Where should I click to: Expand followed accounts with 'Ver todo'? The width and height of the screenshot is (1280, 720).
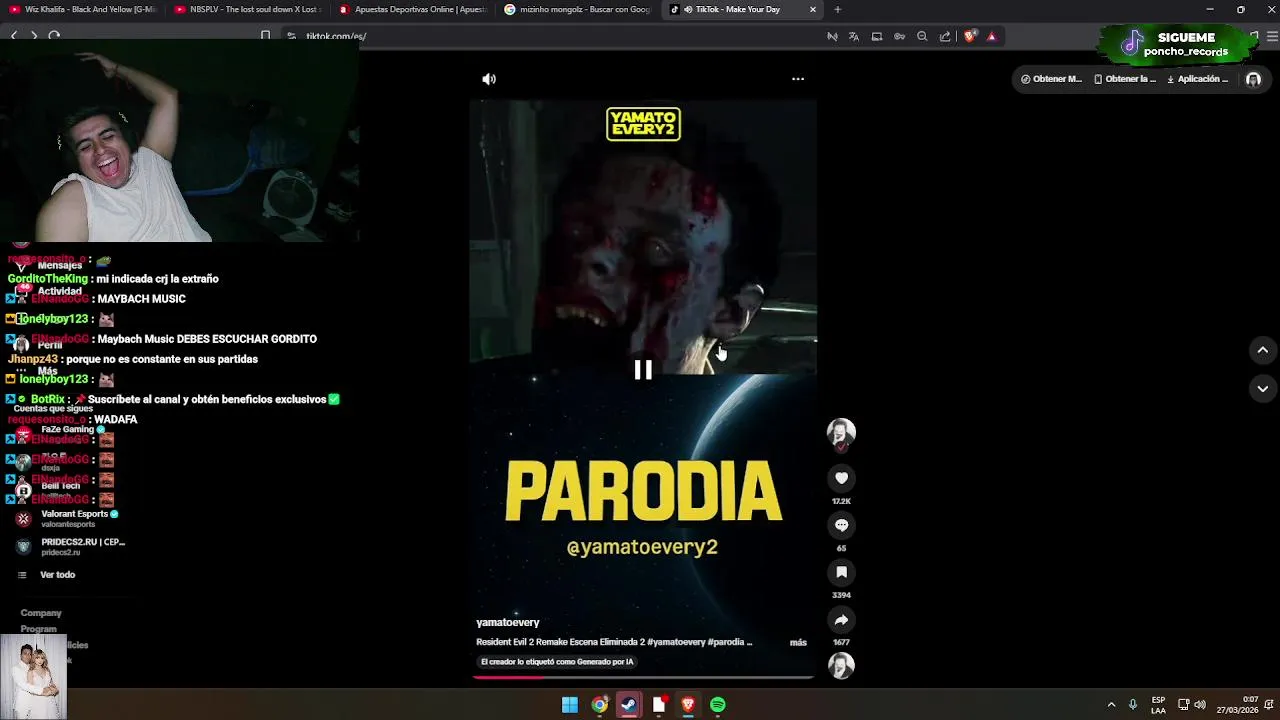(x=47, y=575)
